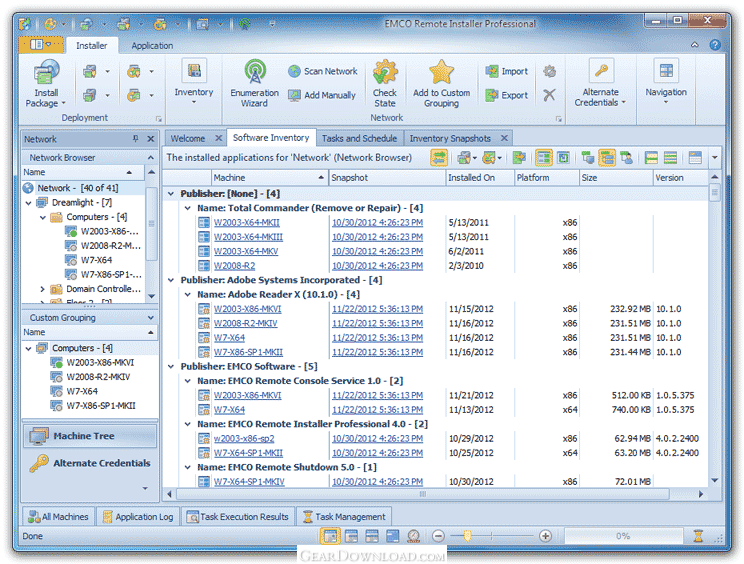744x564 pixels.
Task: Click the zoom slider handle
Action: coord(467,536)
